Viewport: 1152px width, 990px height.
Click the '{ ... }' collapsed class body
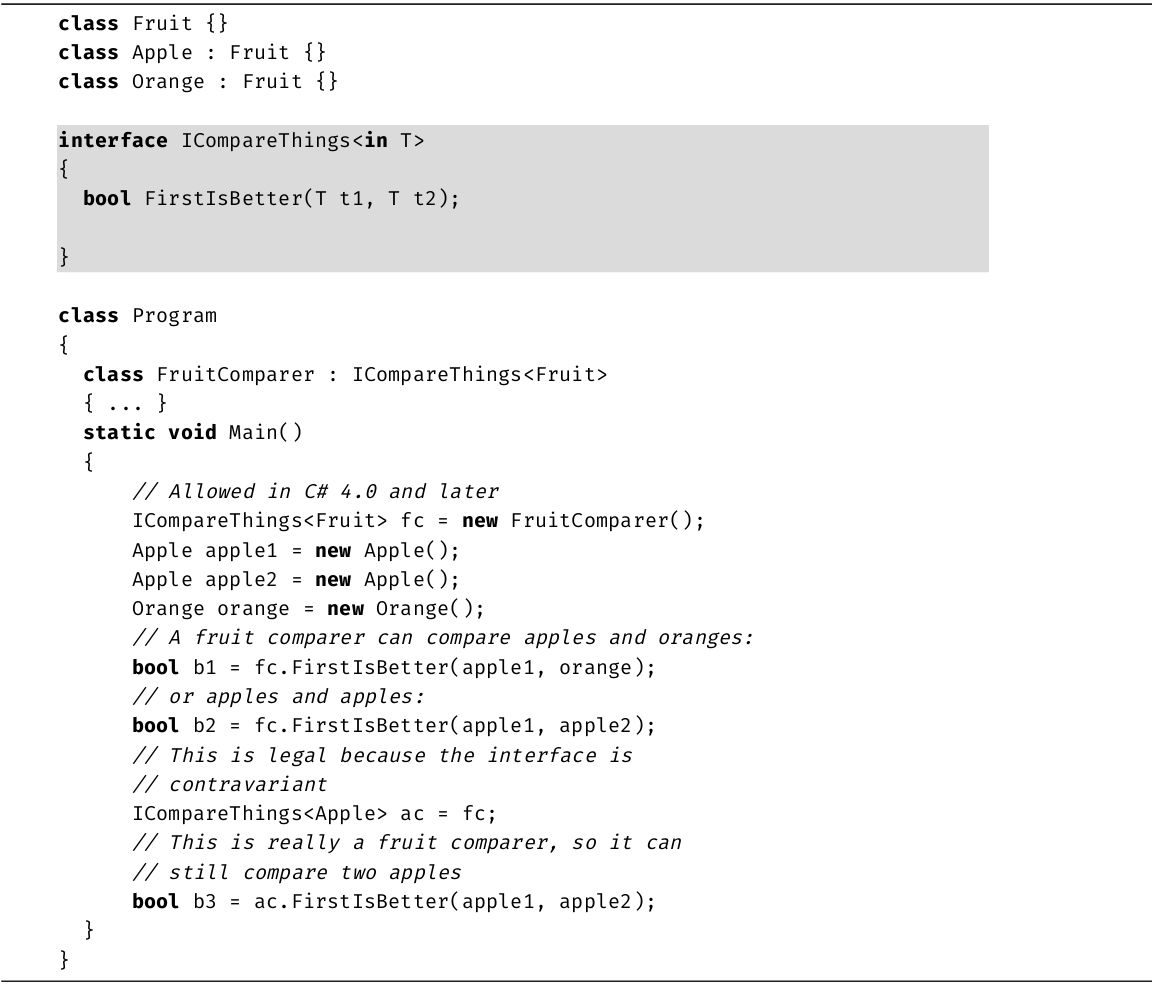click(125, 403)
